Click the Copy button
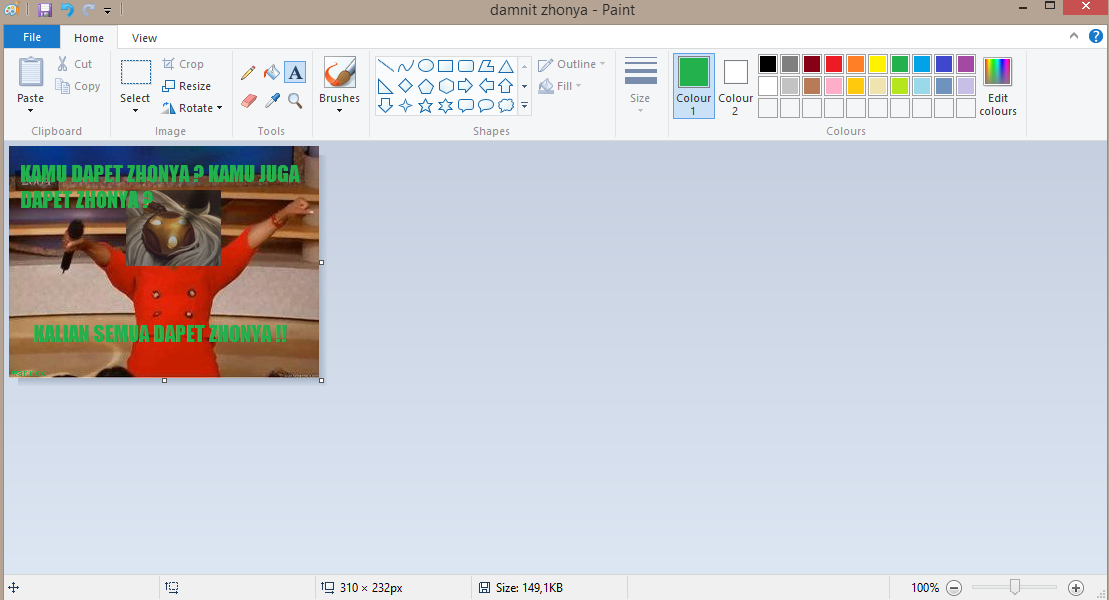 coord(78,86)
